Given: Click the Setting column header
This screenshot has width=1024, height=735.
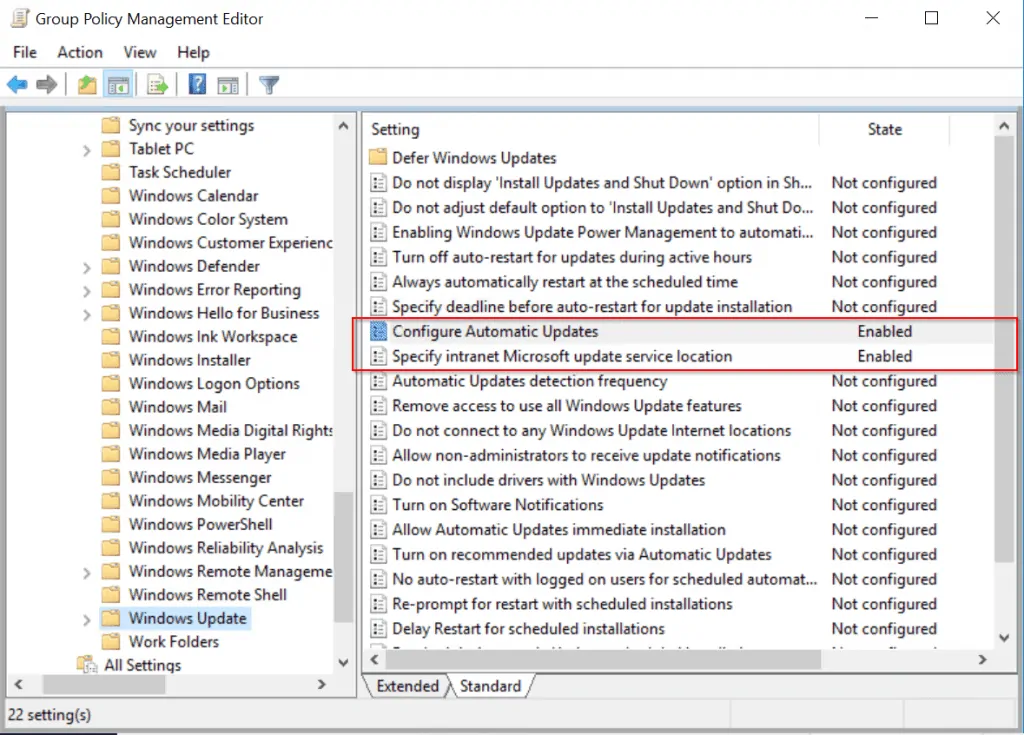Looking at the screenshot, I should coord(394,129).
